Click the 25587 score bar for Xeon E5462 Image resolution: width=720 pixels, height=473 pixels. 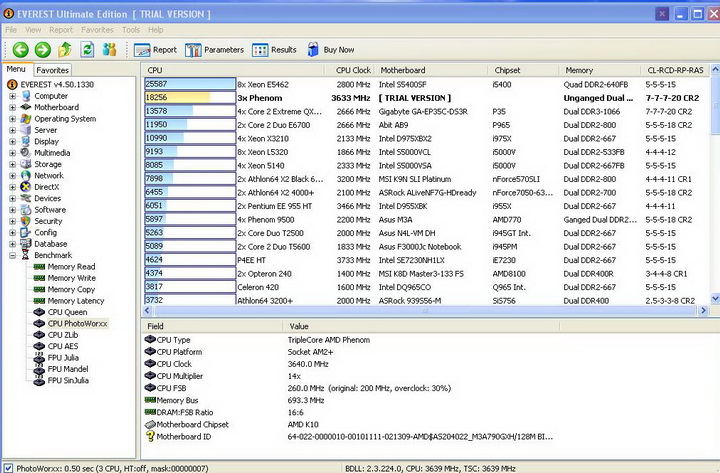pyautogui.click(x=190, y=84)
